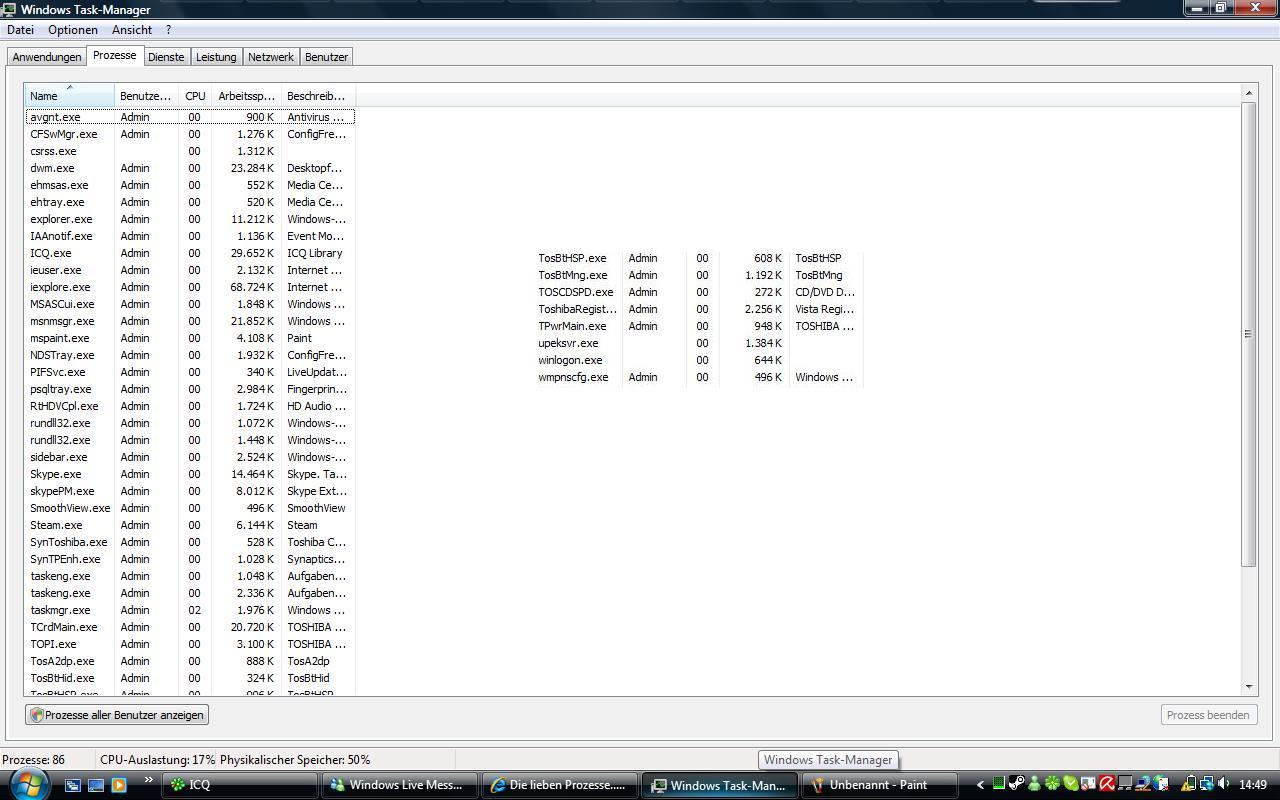Select the sidebar.exe process row
Image resolution: width=1280 pixels, height=800 pixels.
190,457
